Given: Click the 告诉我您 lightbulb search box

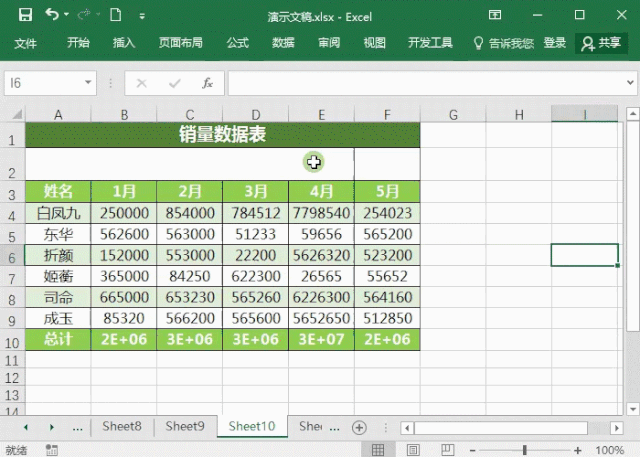Looking at the screenshot, I should (503, 43).
